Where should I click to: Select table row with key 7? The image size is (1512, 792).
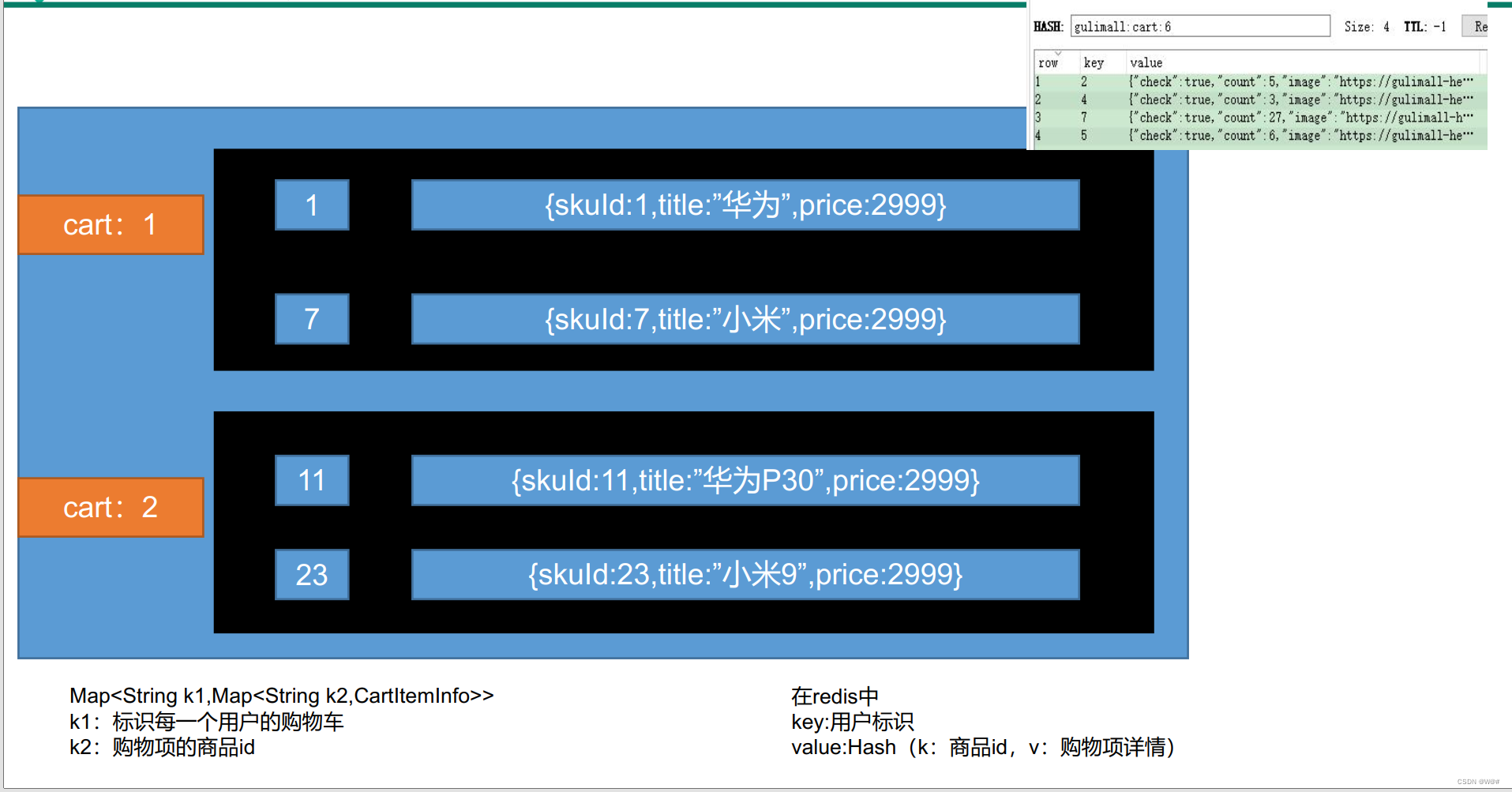click(x=1260, y=118)
